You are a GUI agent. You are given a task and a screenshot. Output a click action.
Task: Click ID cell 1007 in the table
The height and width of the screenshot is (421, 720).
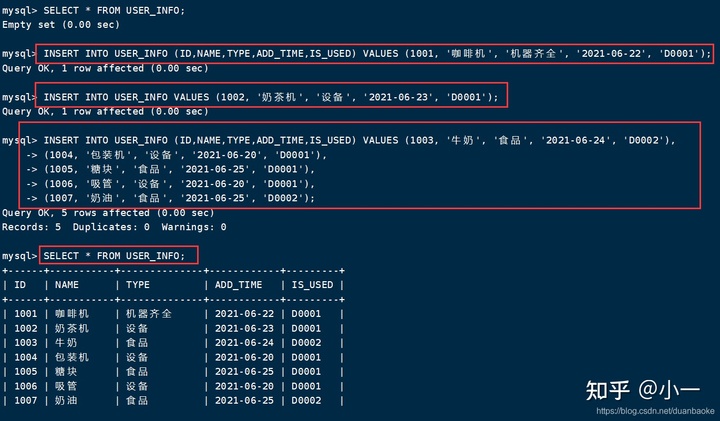click(x=26, y=400)
